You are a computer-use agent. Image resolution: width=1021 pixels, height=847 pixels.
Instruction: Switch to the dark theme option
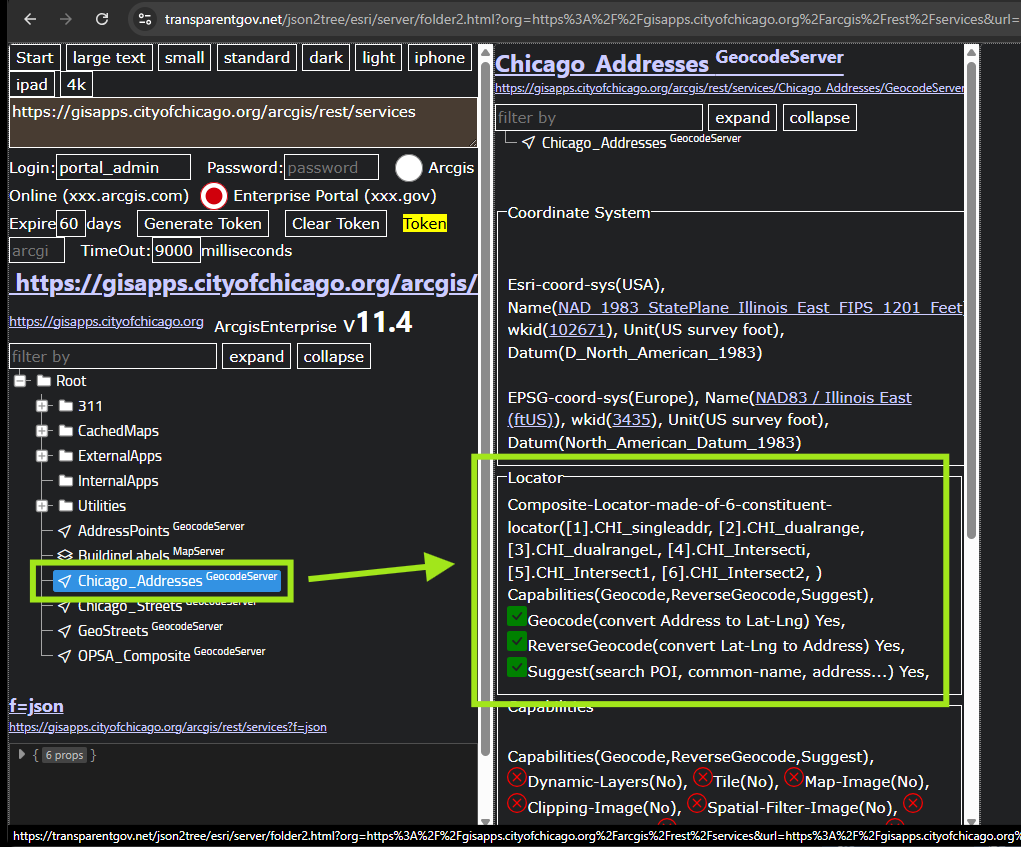tap(326, 58)
